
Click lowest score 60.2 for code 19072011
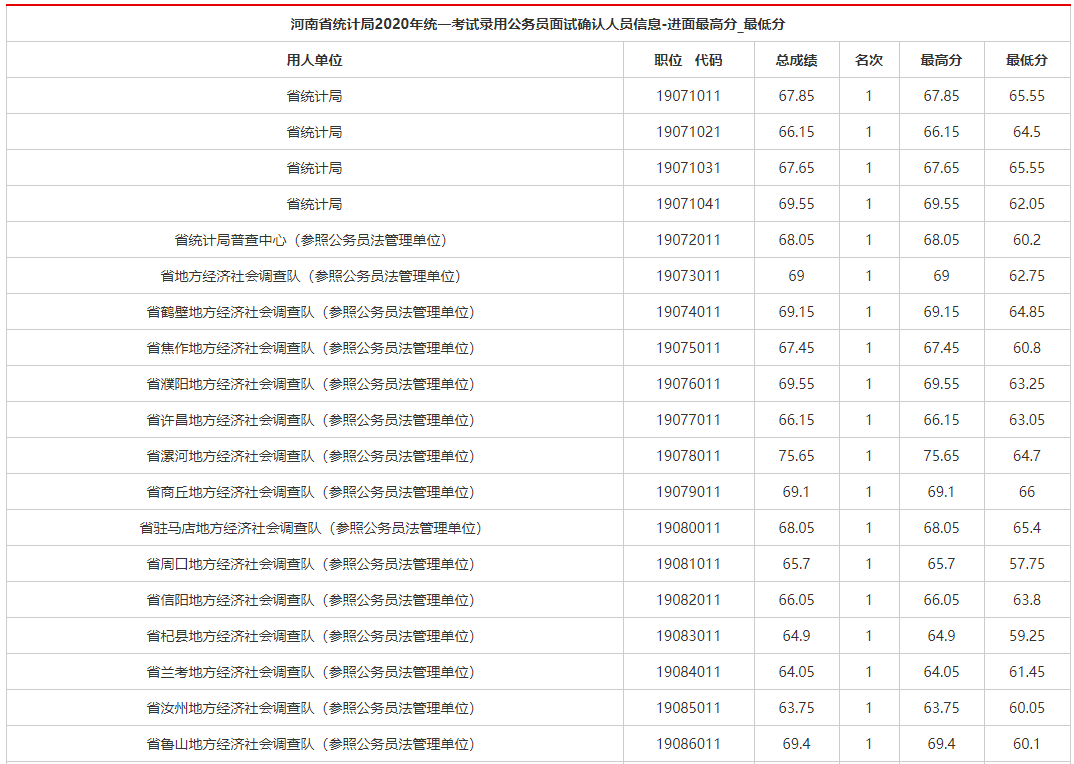tap(1027, 241)
